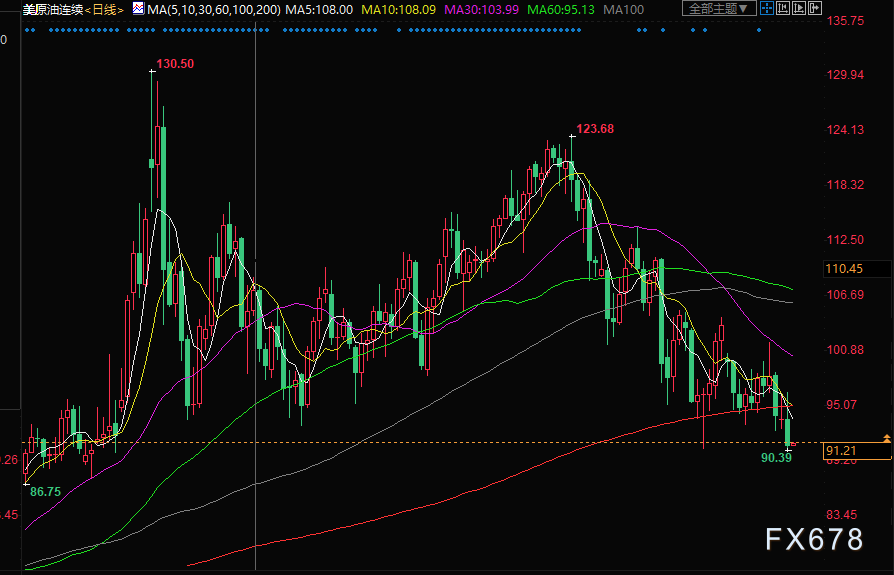
Task: Click the 112.50 price axis label
Action: (x=846, y=240)
